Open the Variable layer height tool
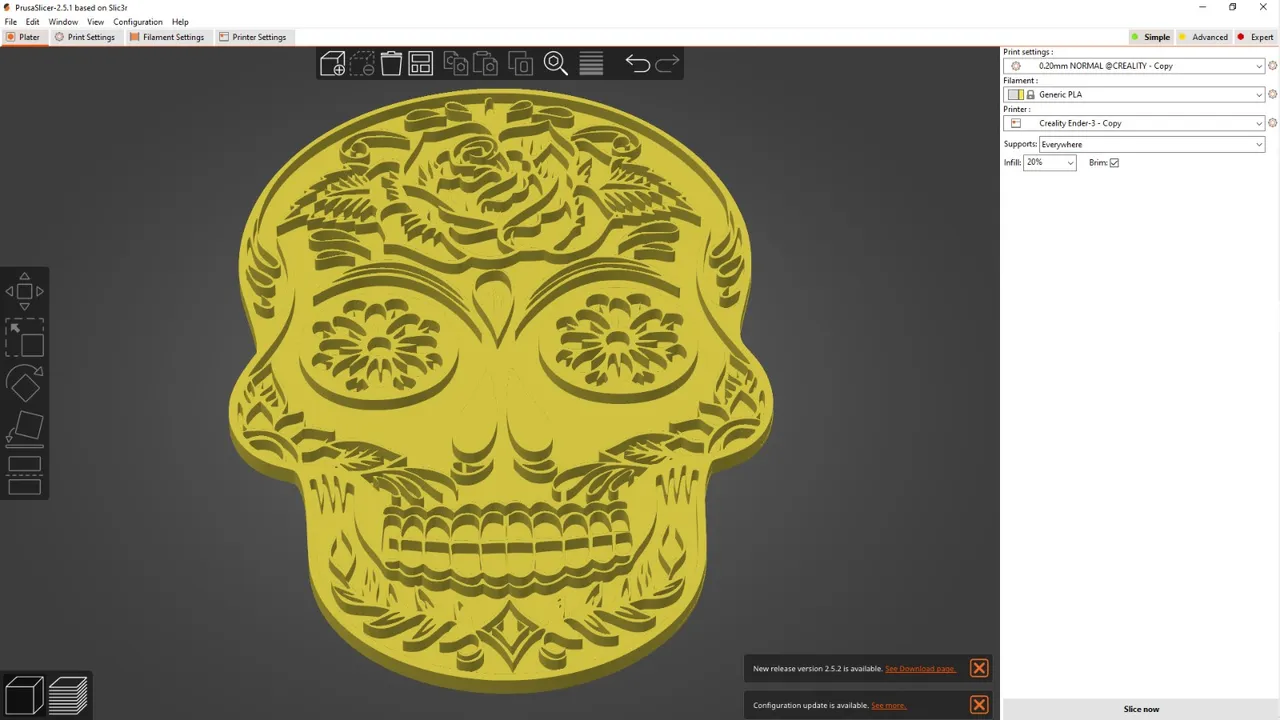The height and width of the screenshot is (720, 1280). (x=590, y=63)
